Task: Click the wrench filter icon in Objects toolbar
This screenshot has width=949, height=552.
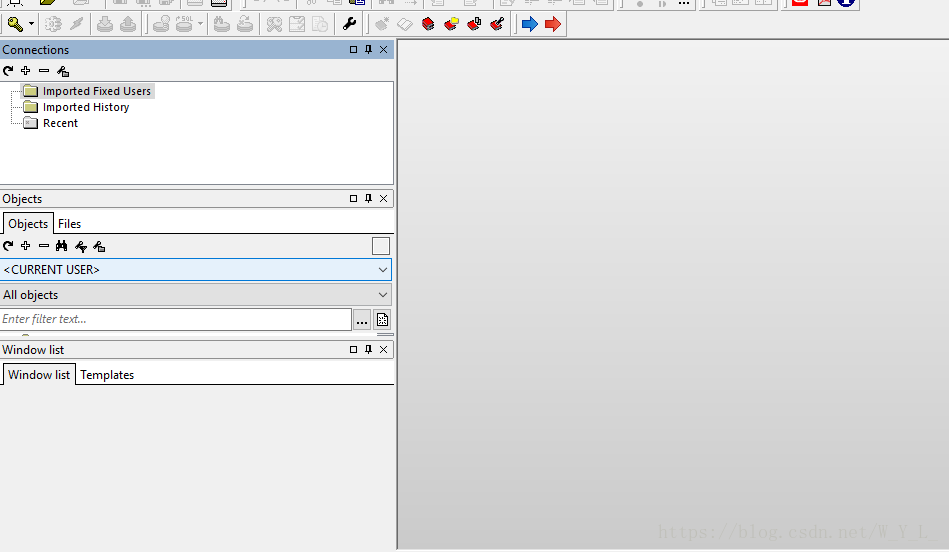Action: tap(80, 246)
